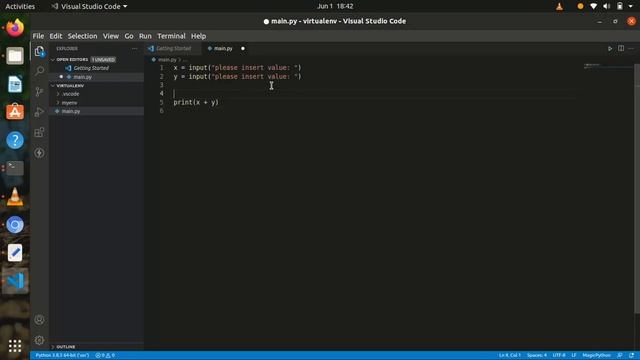Switch to the Getting Started tab
This screenshot has height=360, width=640.
[173, 49]
